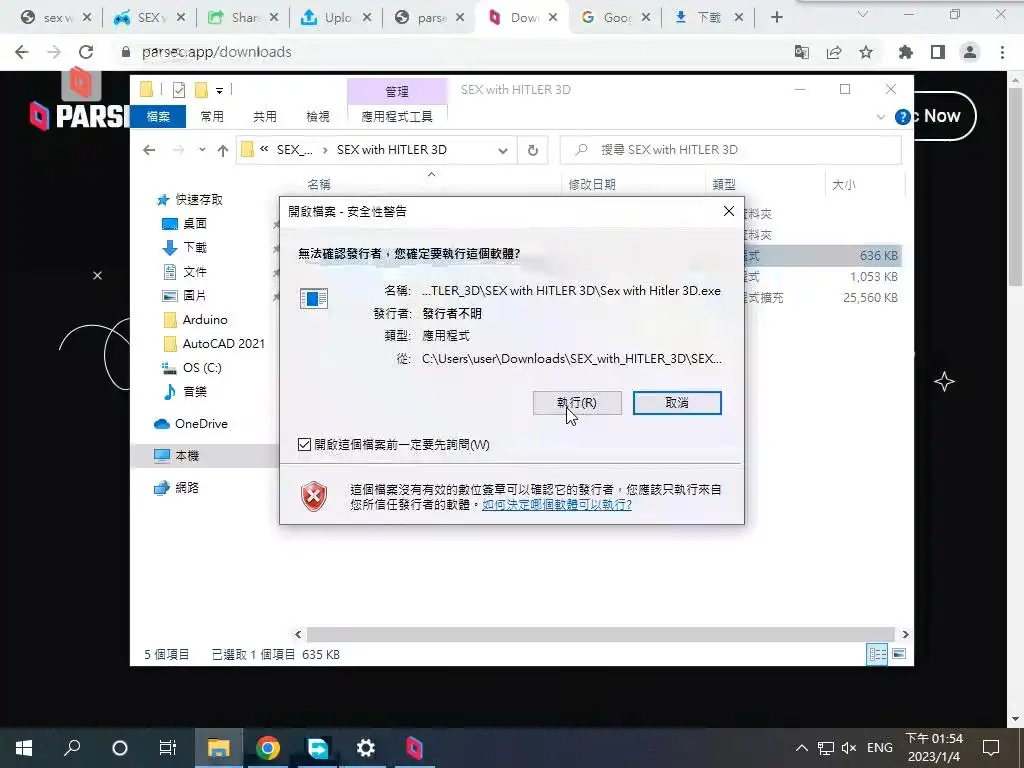Select OneDrive in navigation pane
Image resolution: width=1024 pixels, height=768 pixels.
201,424
